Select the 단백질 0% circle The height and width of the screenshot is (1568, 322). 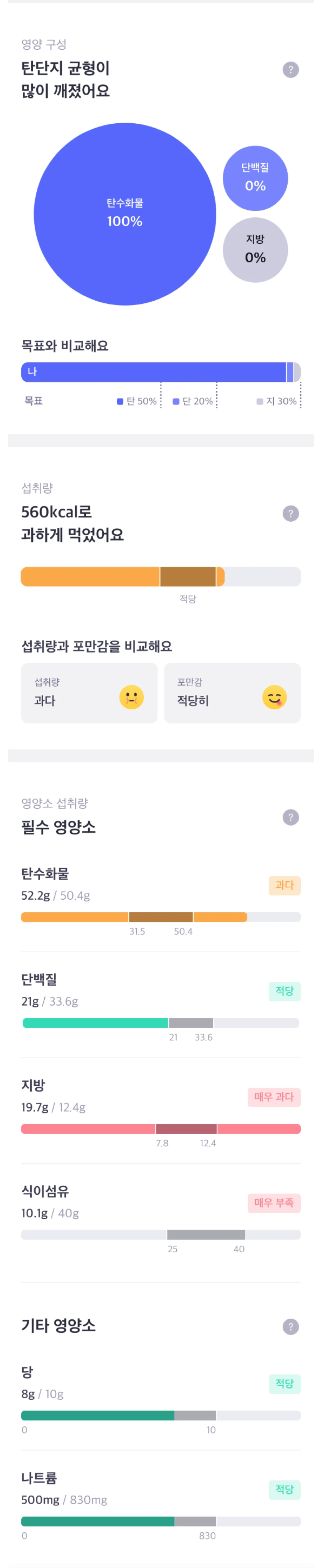pos(255,178)
